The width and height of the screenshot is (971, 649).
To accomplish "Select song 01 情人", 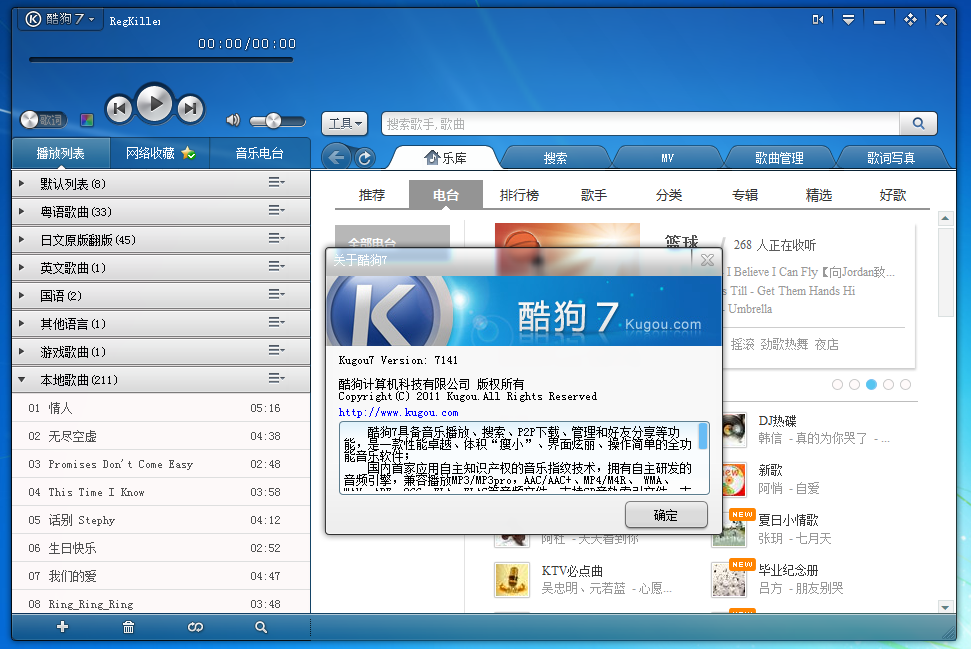I will tap(161, 408).
